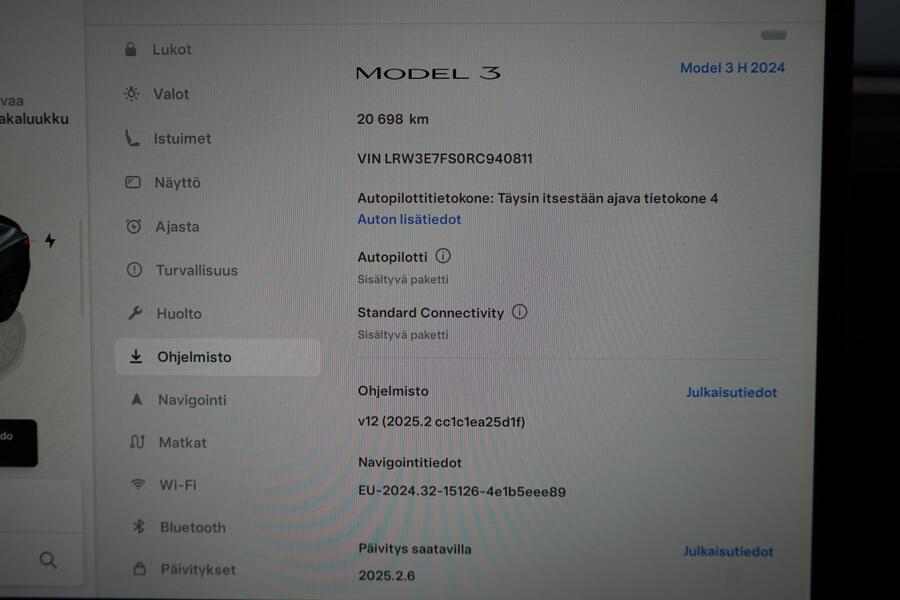Open the Ajasta scheduling clock icon
900x600 pixels.
134,227
